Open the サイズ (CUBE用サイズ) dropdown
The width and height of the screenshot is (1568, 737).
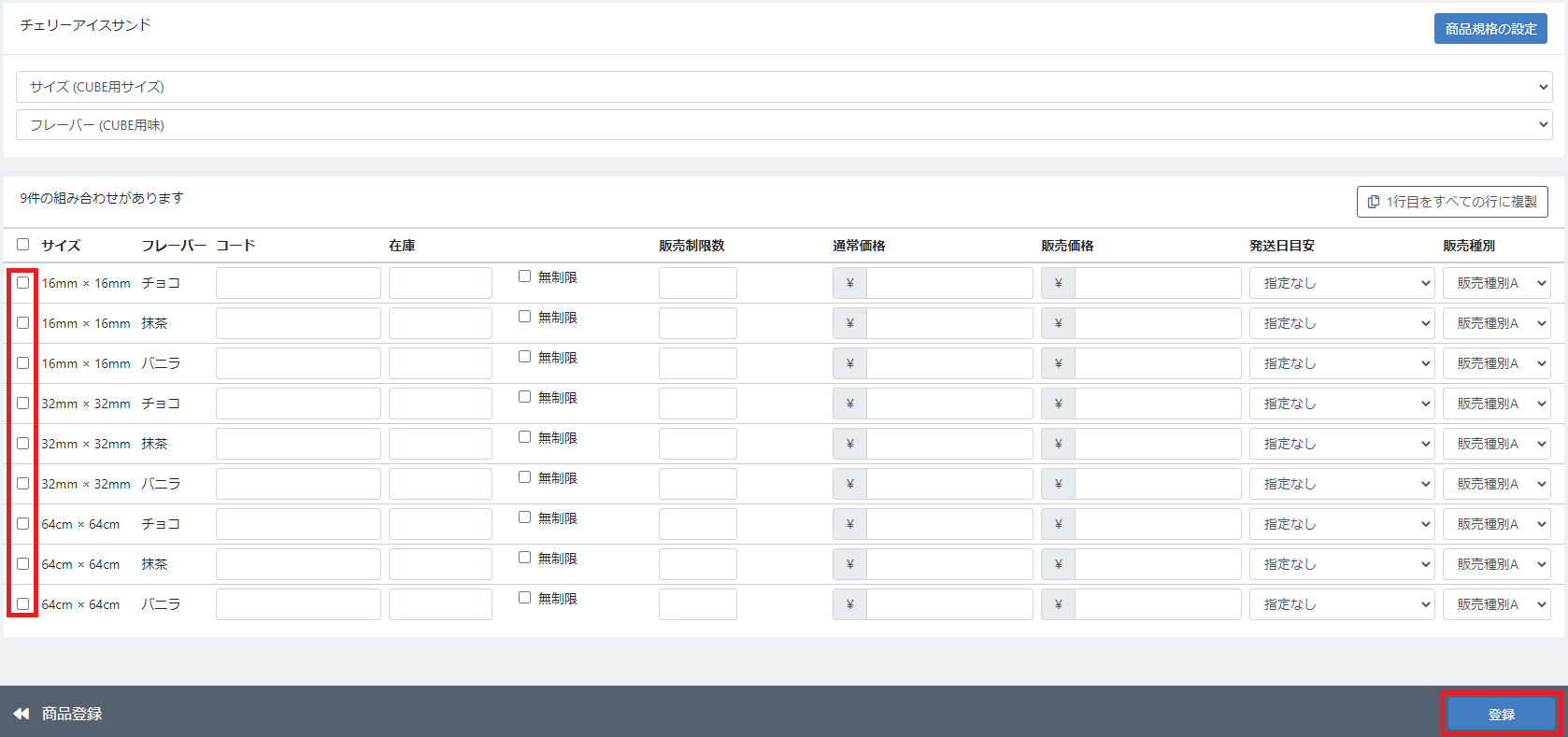pos(784,87)
